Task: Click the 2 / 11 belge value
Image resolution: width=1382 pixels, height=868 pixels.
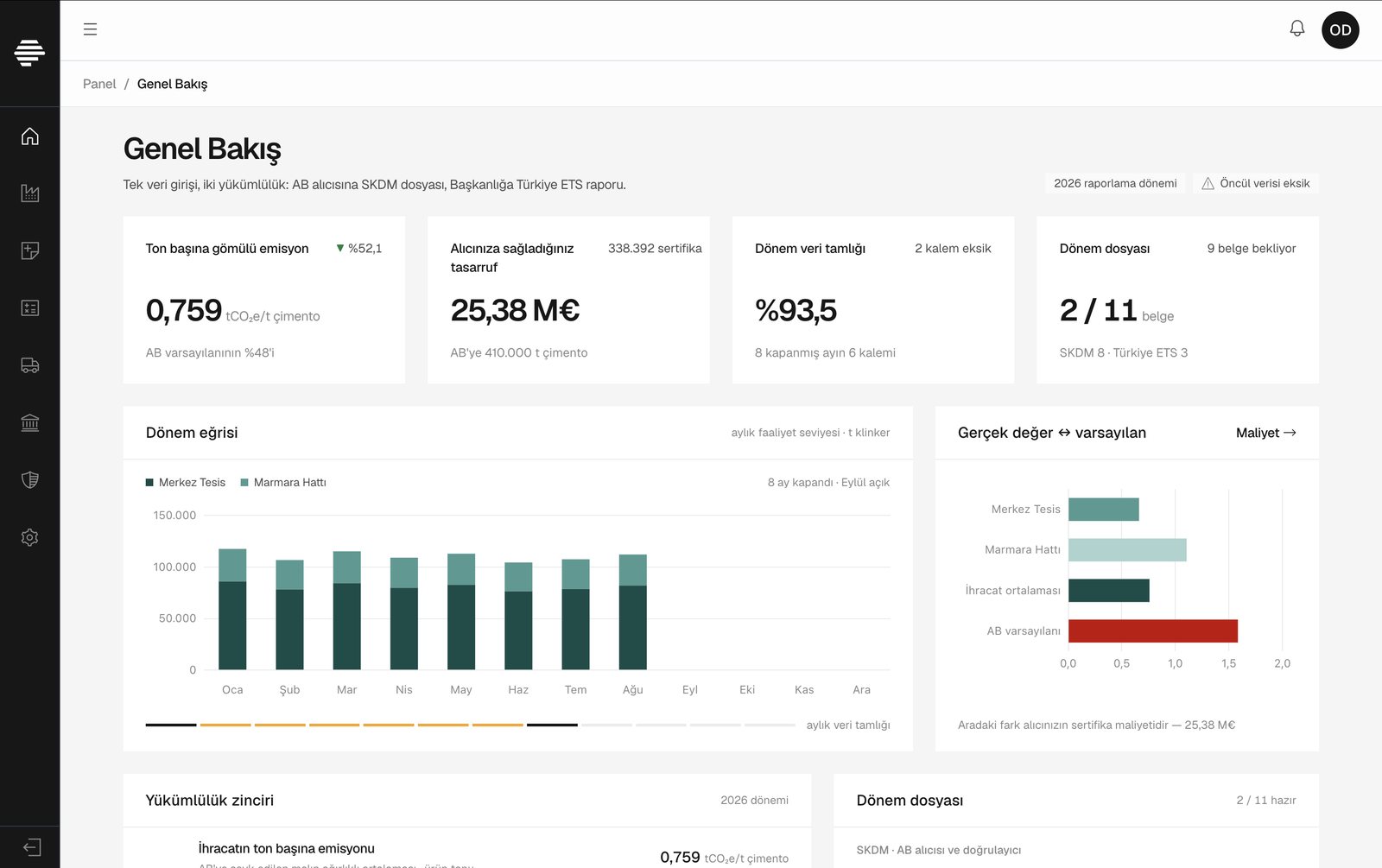Action: 1116,311
